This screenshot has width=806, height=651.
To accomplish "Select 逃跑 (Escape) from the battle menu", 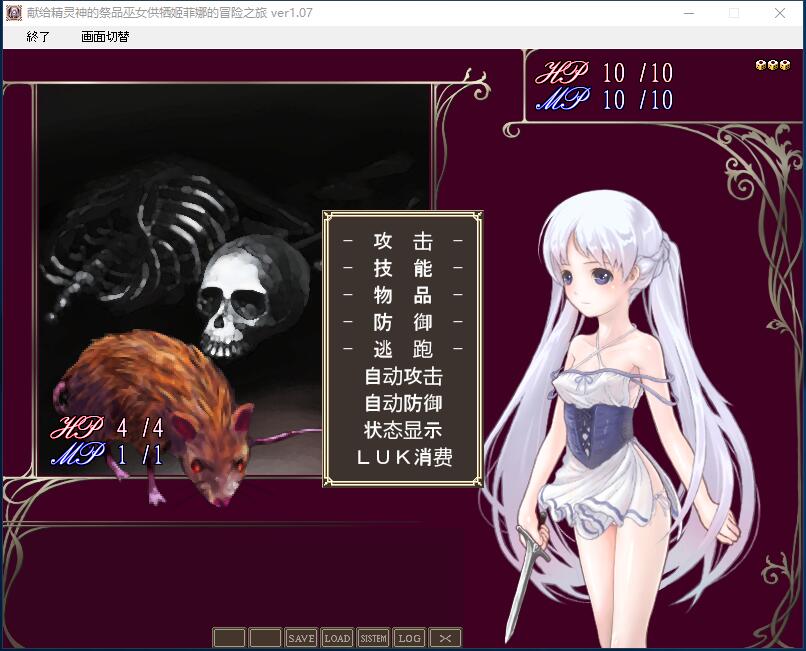I will (x=402, y=350).
